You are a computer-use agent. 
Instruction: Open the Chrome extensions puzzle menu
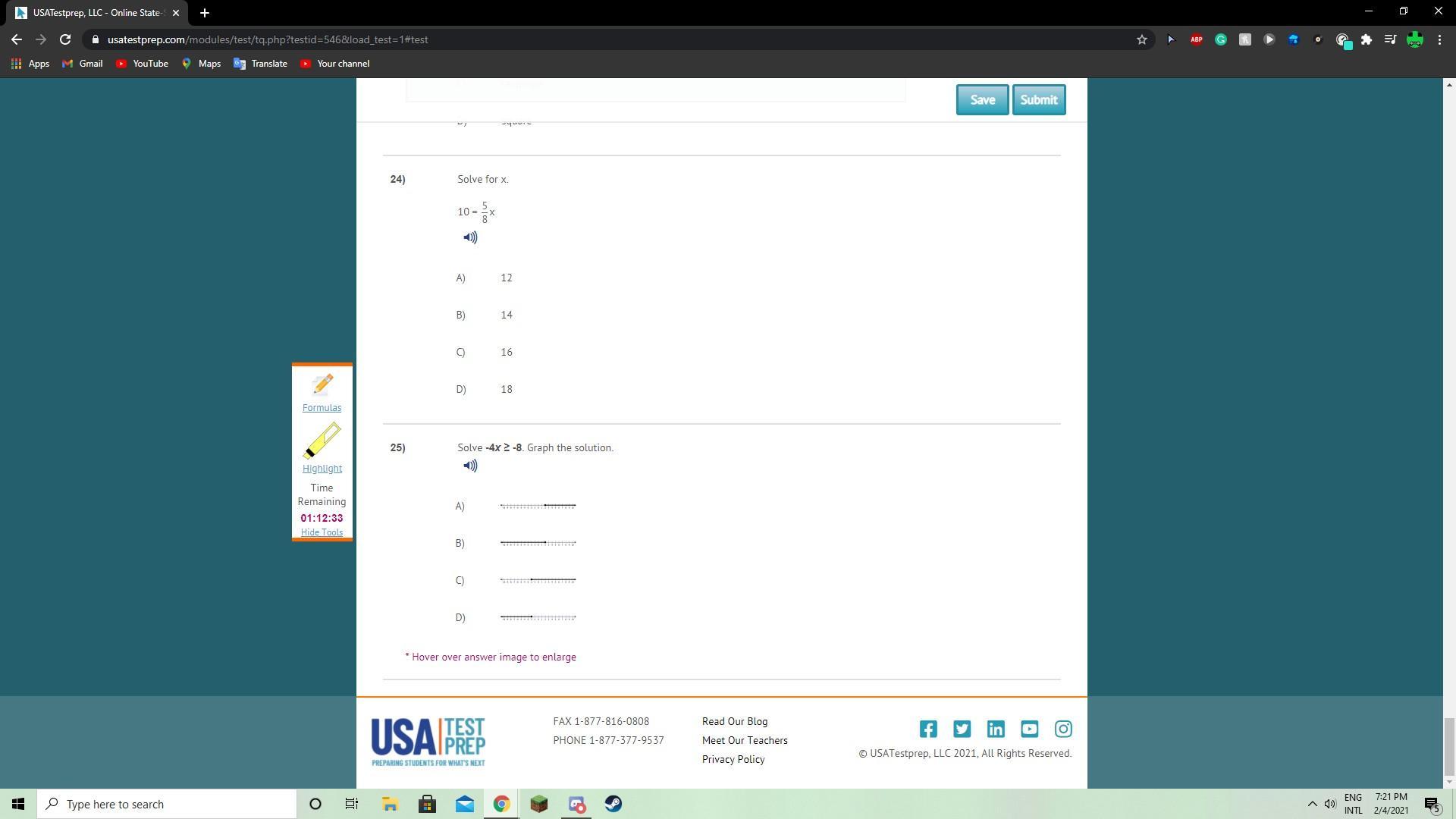tap(1366, 39)
